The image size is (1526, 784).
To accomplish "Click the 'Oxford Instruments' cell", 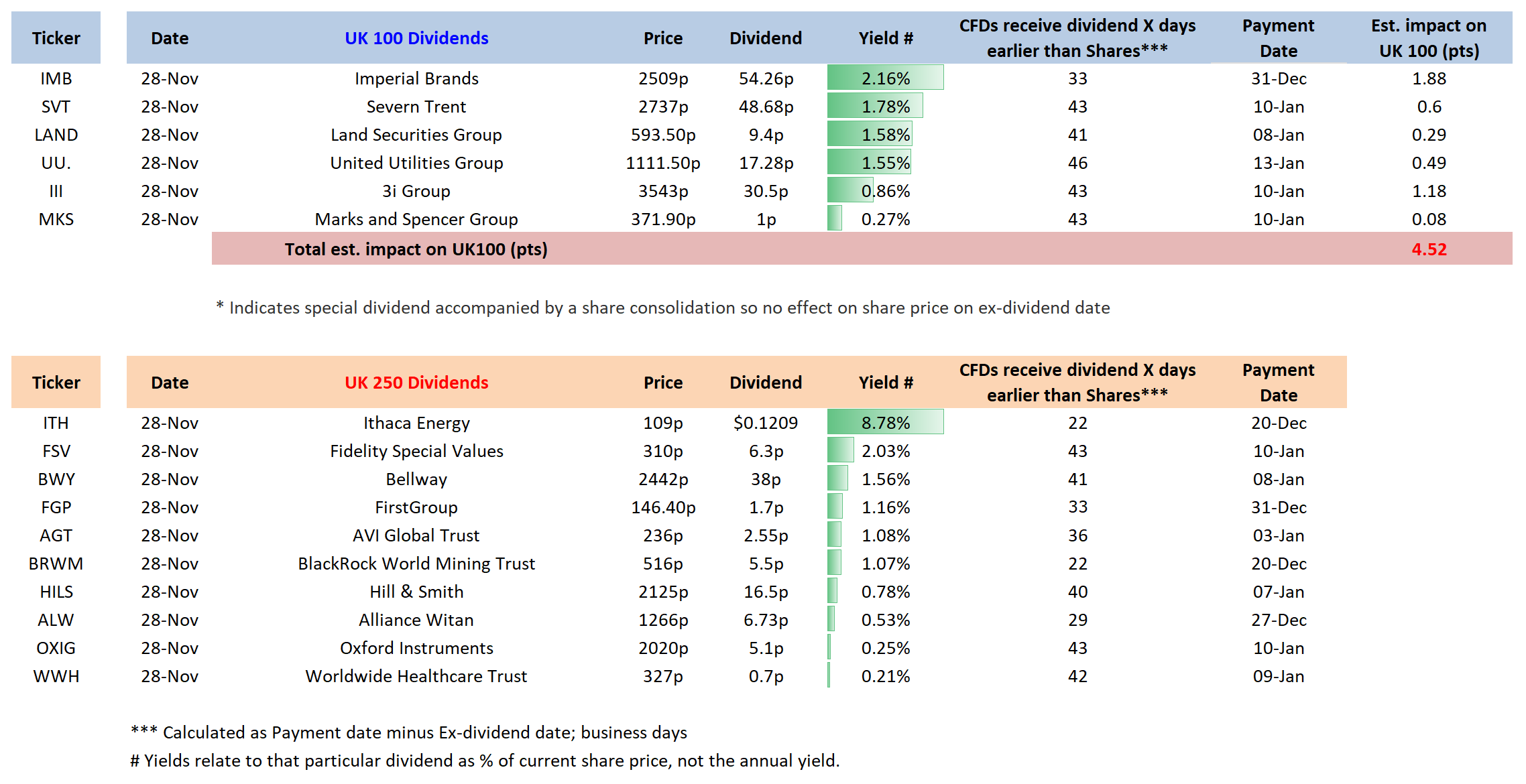I will pos(416,648).
